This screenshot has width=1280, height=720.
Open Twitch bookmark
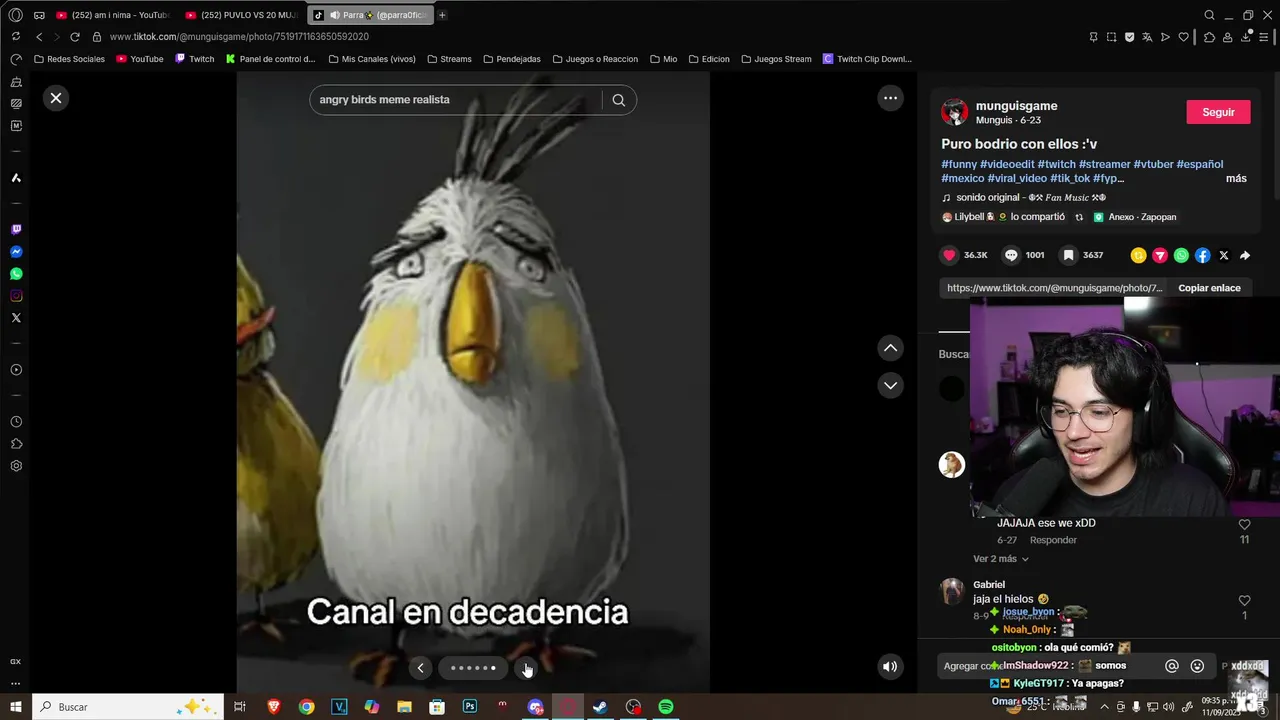click(195, 59)
